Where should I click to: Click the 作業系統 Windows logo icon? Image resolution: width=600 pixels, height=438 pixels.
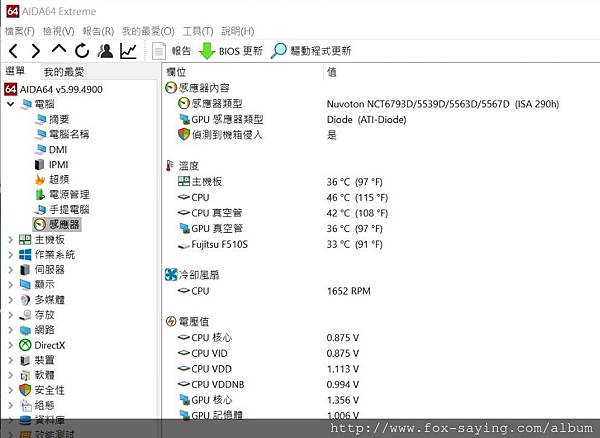(25, 255)
